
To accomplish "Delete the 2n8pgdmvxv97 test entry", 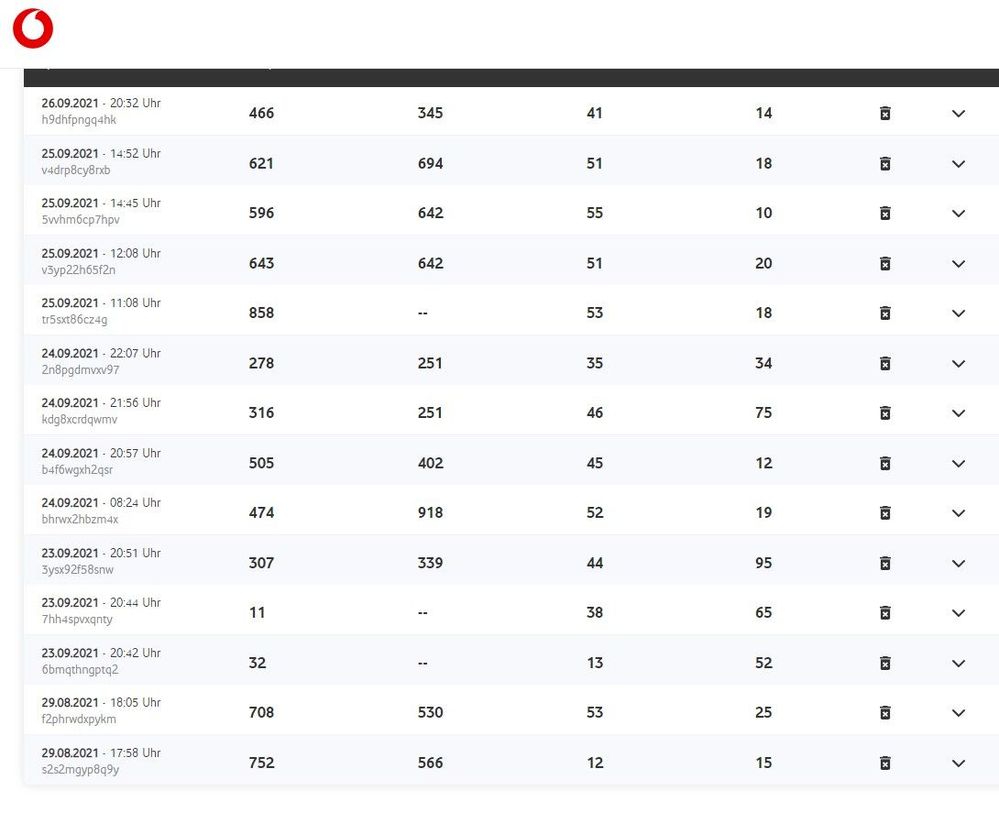I will point(885,364).
